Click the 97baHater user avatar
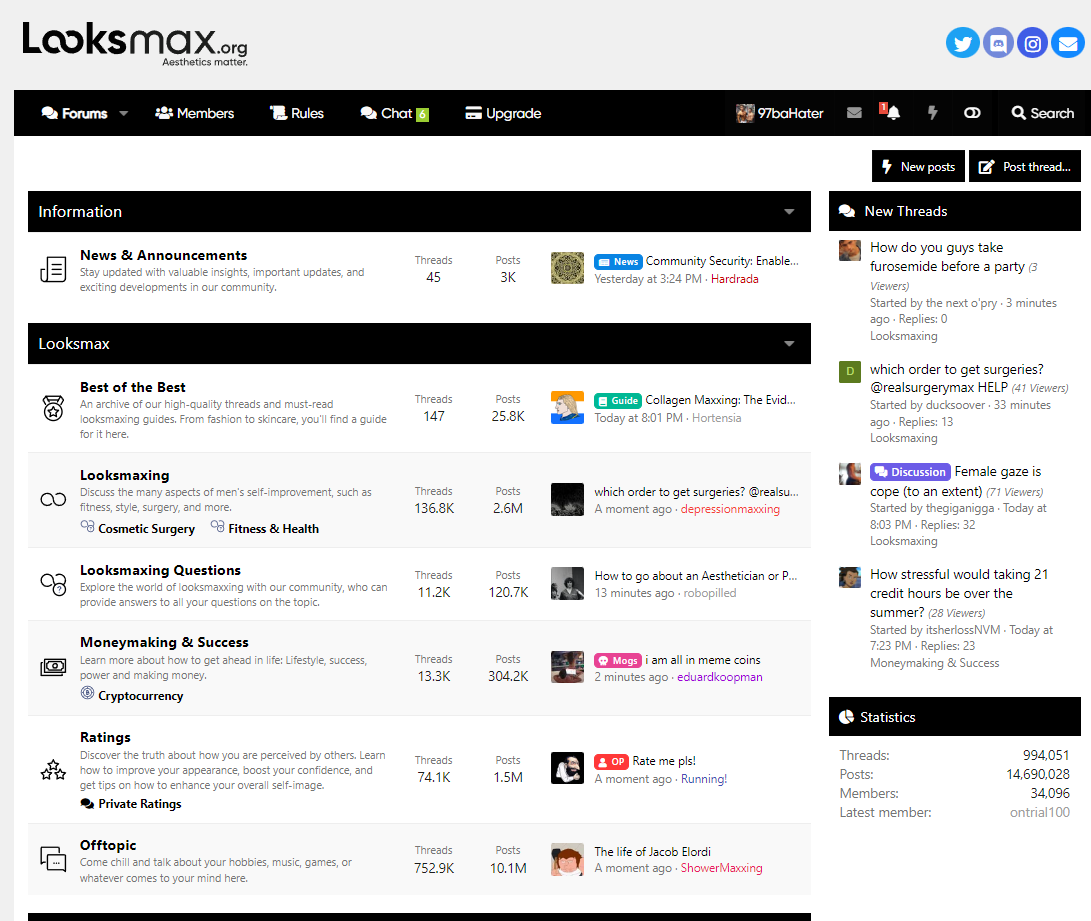 [x=745, y=113]
